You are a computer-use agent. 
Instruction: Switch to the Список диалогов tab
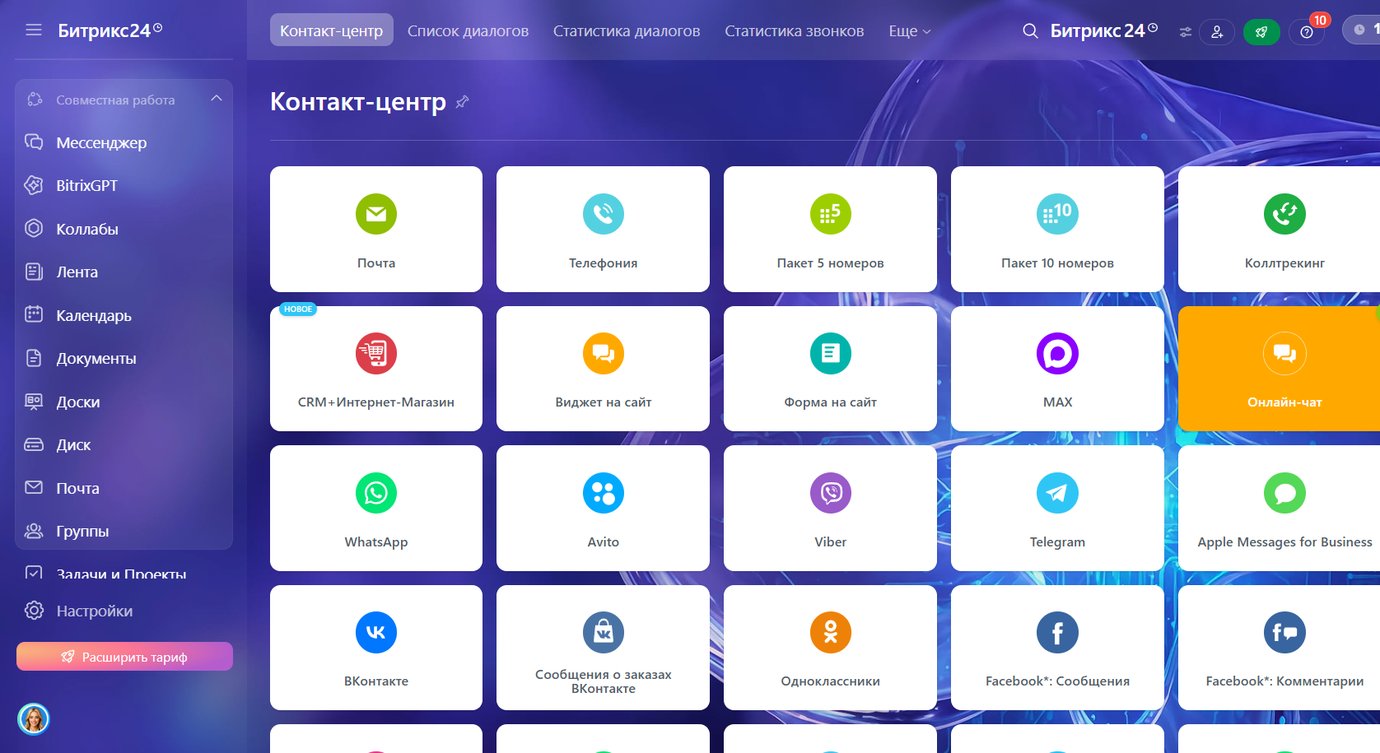tap(468, 31)
